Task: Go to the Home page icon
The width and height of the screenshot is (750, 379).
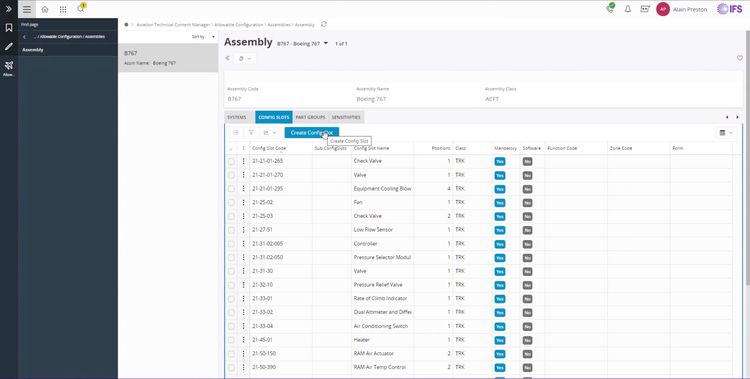Action: point(45,9)
